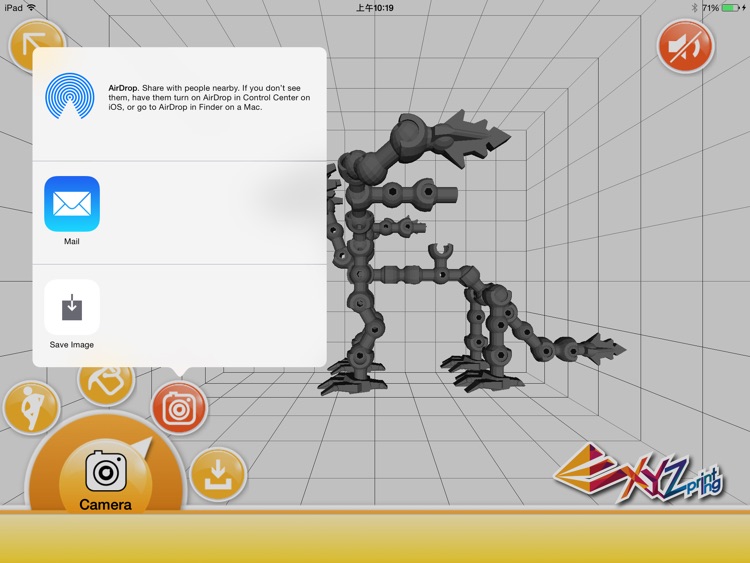750x563 pixels.
Task: Toggle the muted sound button
Action: point(685,46)
